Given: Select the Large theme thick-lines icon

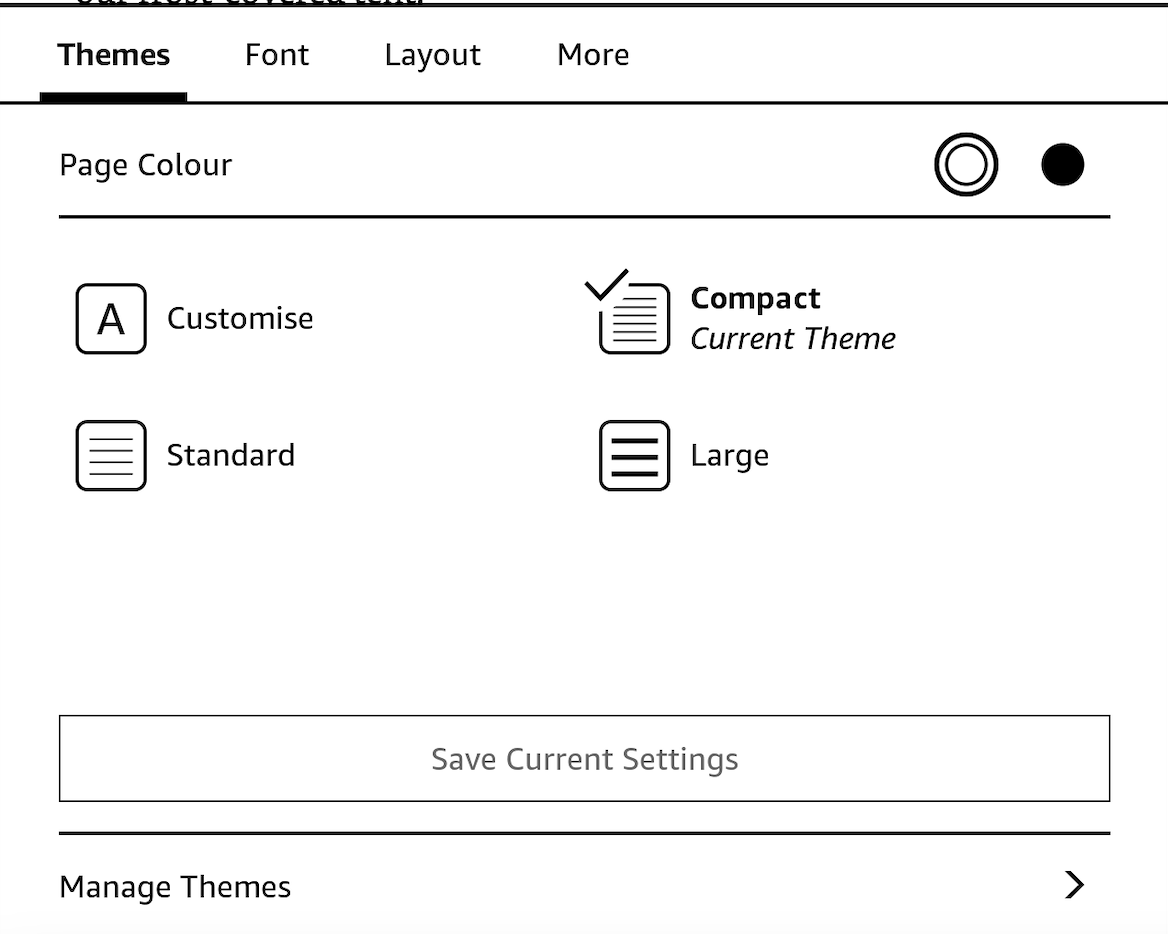Looking at the screenshot, I should pyautogui.click(x=635, y=455).
